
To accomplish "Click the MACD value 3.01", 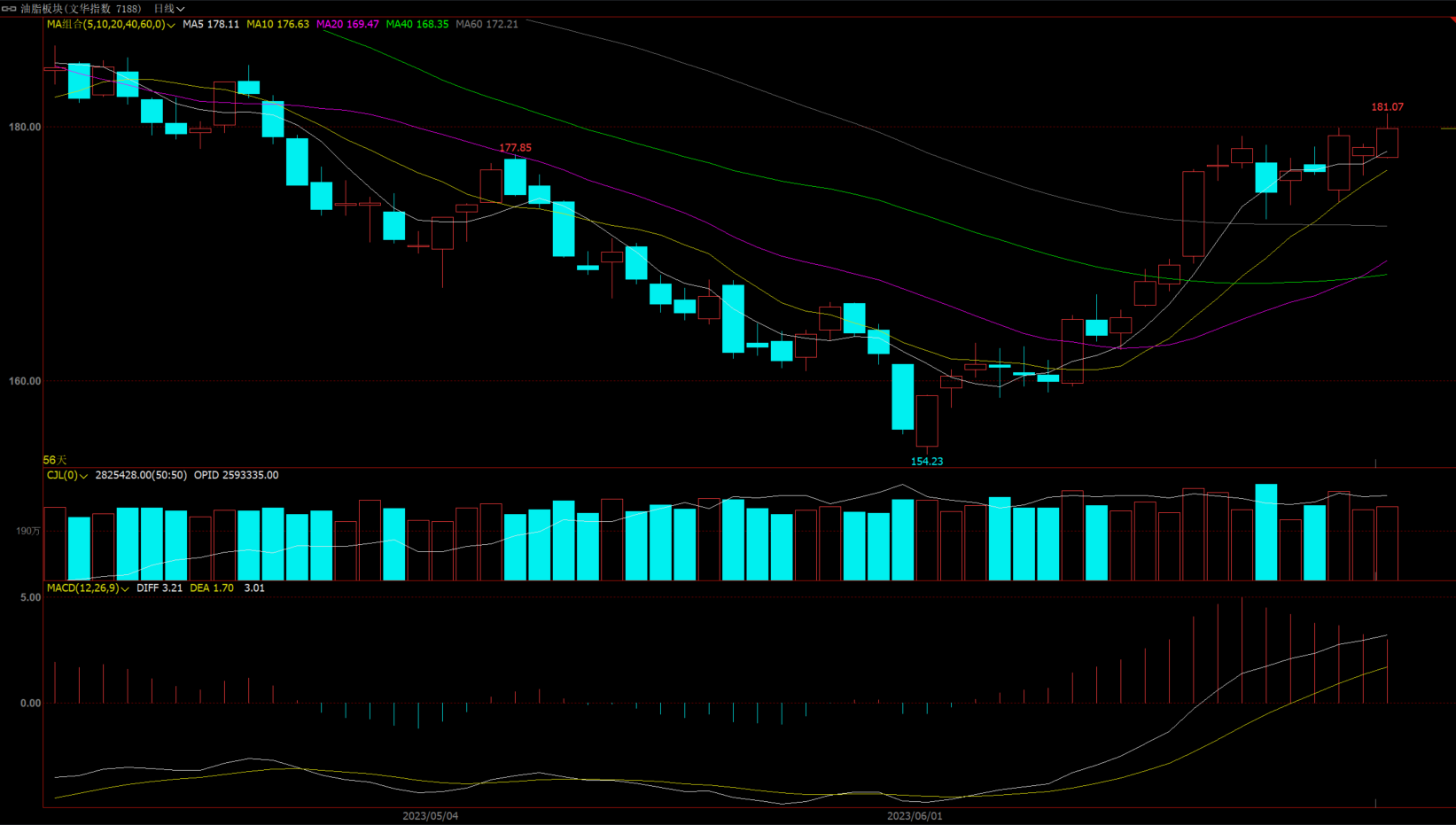I will pos(254,588).
